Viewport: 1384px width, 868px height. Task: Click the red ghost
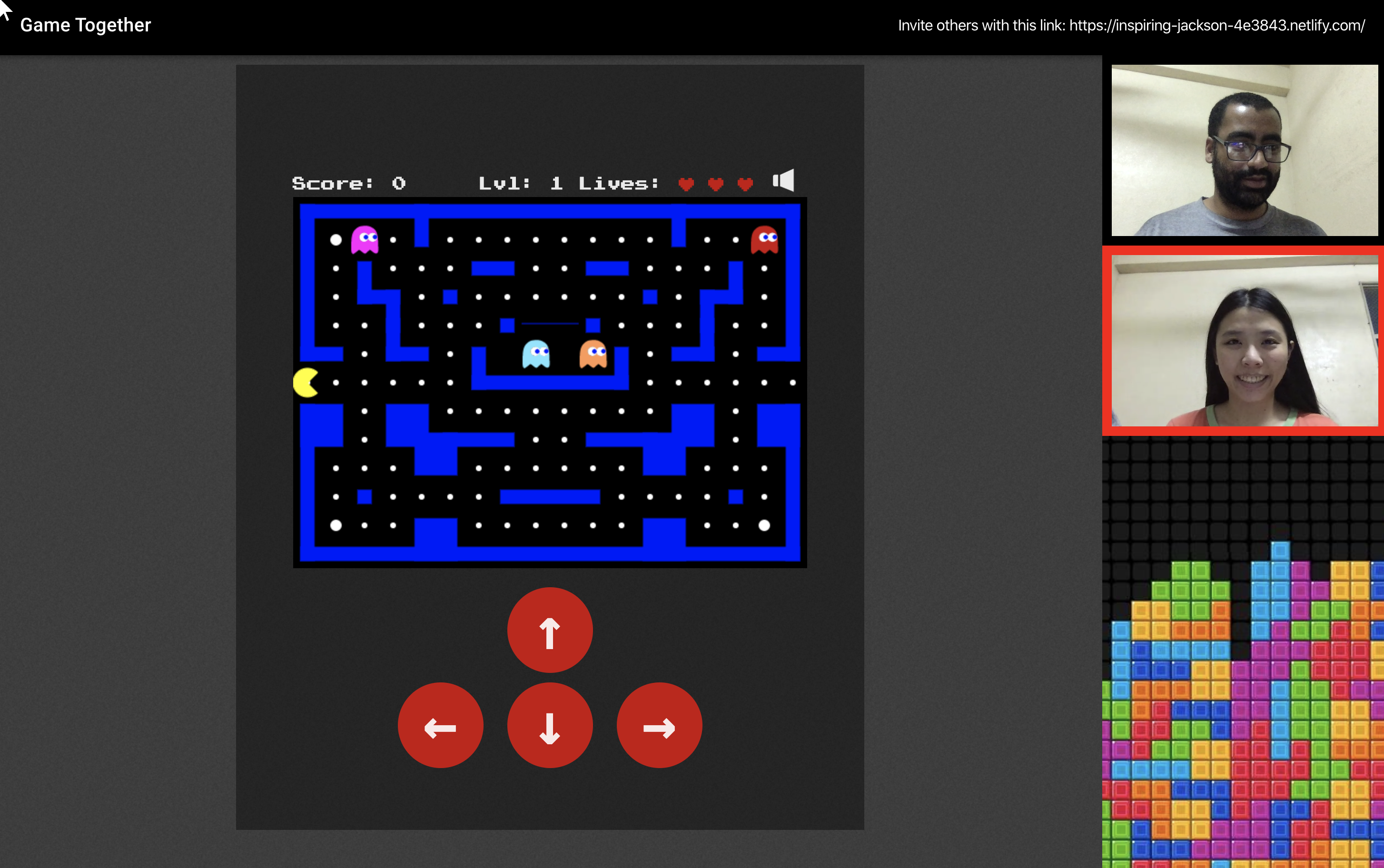(x=765, y=239)
